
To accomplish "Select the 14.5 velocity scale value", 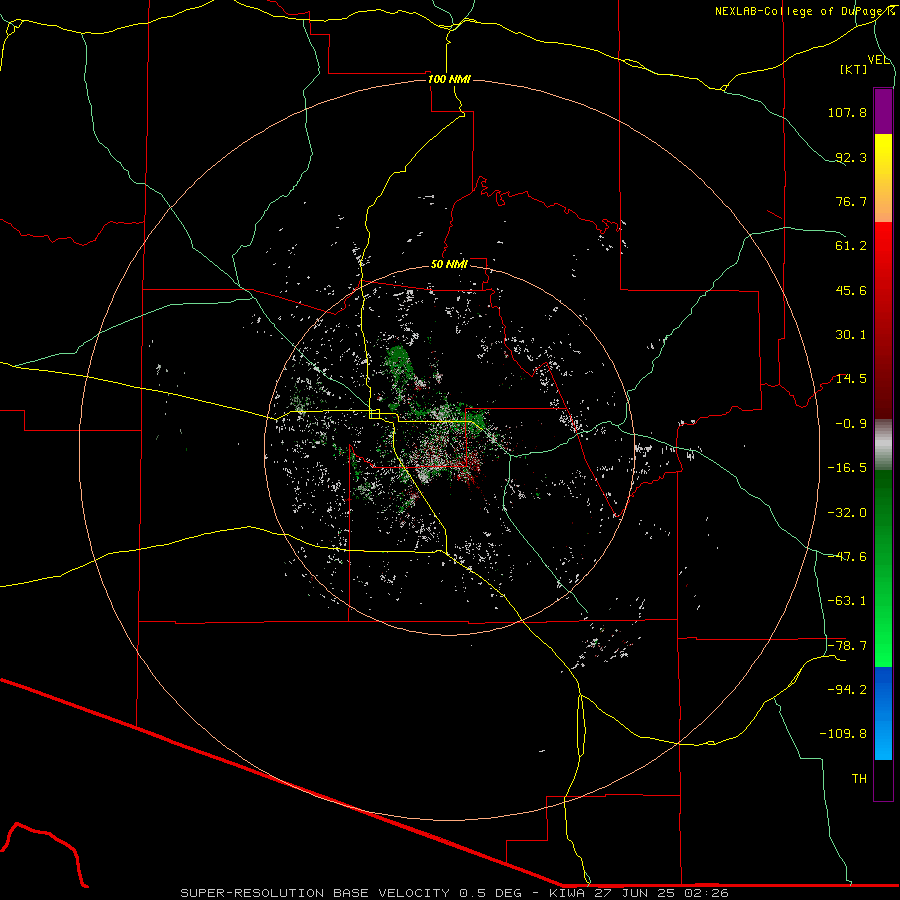I will coord(851,379).
